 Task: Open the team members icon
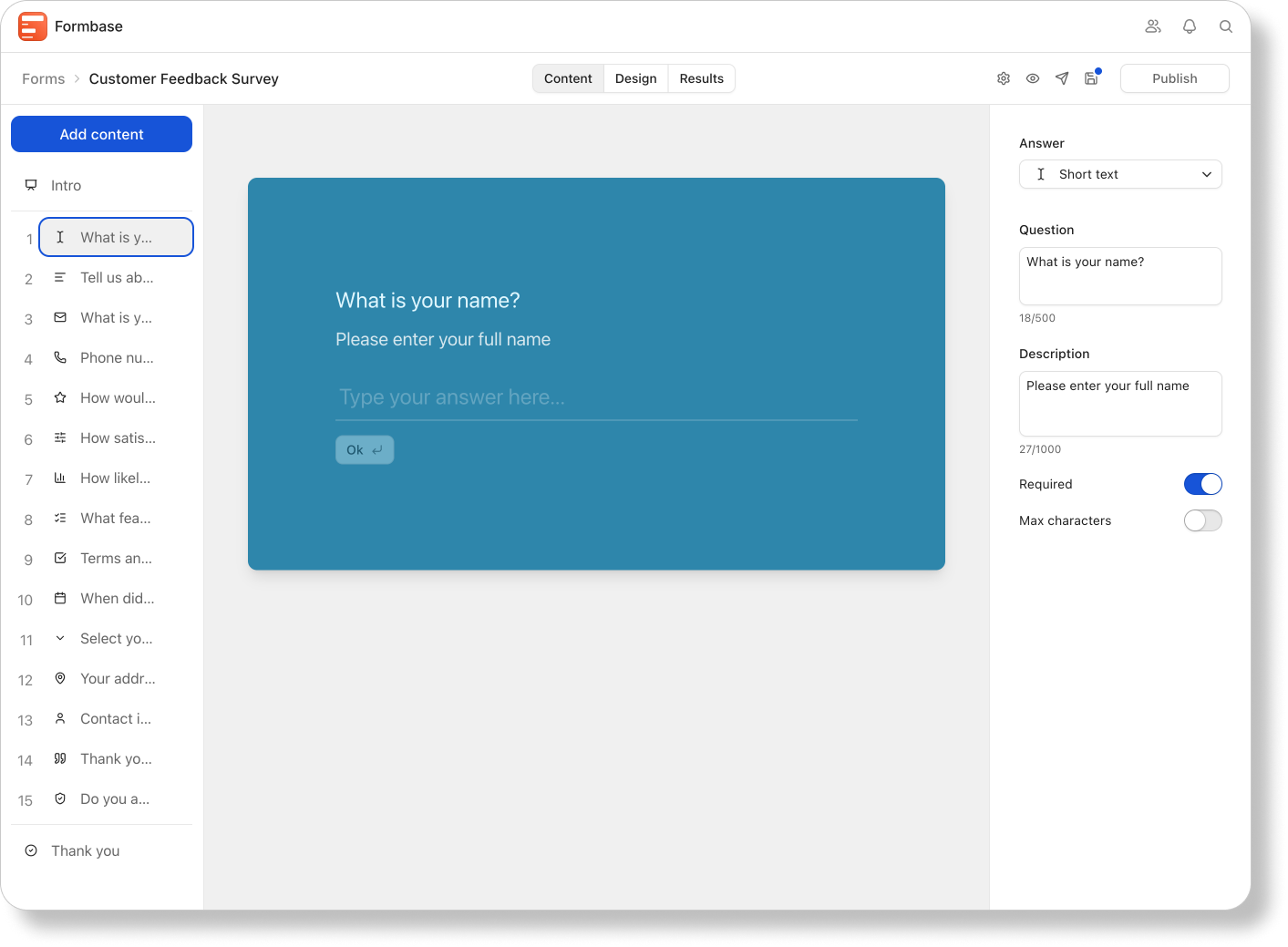tap(1153, 26)
